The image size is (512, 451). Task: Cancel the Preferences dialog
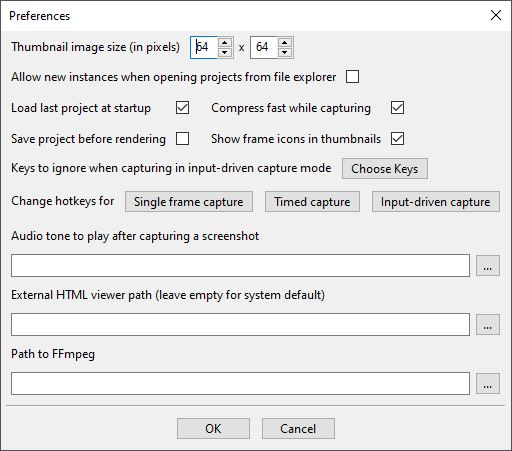[298, 429]
